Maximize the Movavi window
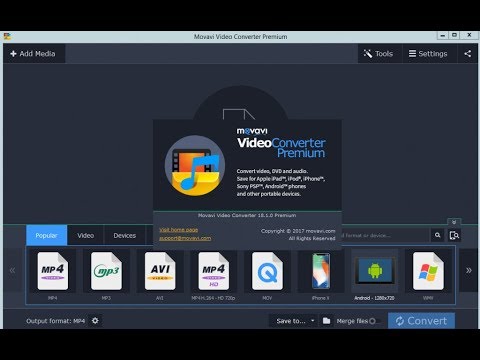Screen dimensions: 480x360 coord(454,35)
